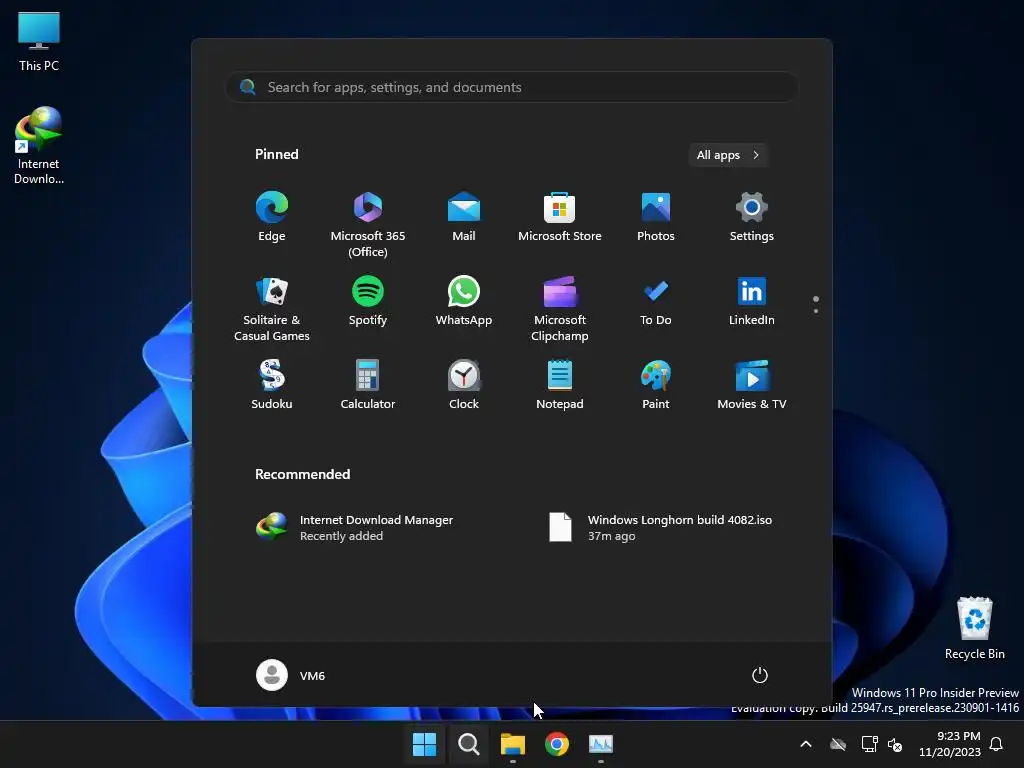
Task: Launch Notepad from Start menu
Action: pos(560,385)
